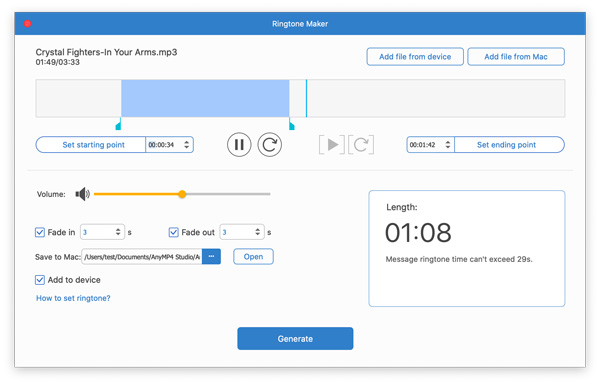
Task: Adjust the start time stepper arrows
Action: tap(186, 145)
